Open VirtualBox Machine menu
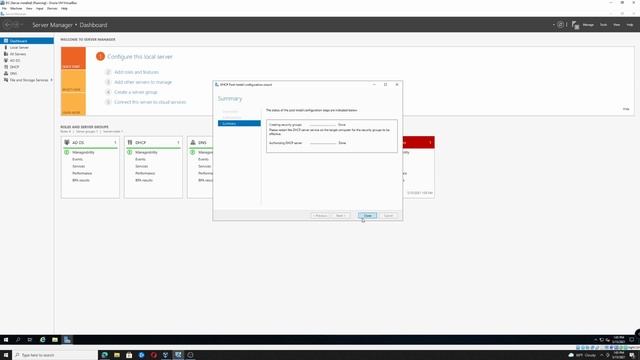 click(x=16, y=8)
